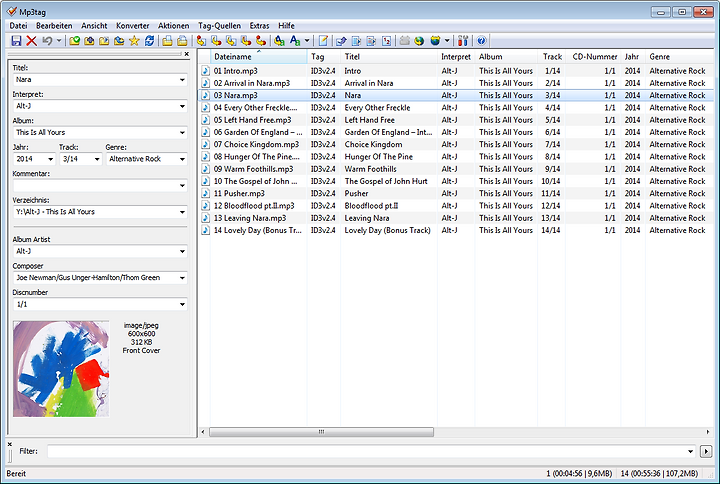Apply filter with the arrow button
720x484 pixels.
tap(706, 451)
